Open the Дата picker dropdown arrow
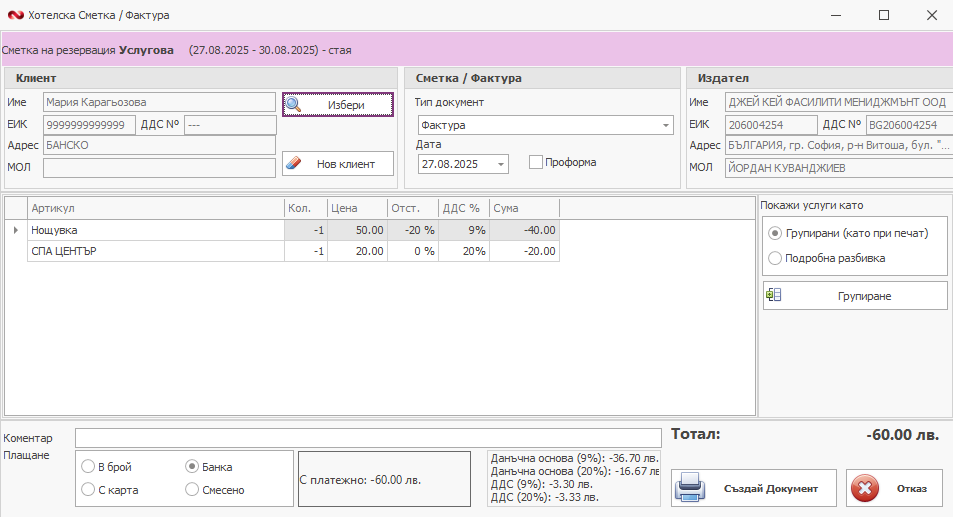This screenshot has width=953, height=517. click(x=500, y=164)
